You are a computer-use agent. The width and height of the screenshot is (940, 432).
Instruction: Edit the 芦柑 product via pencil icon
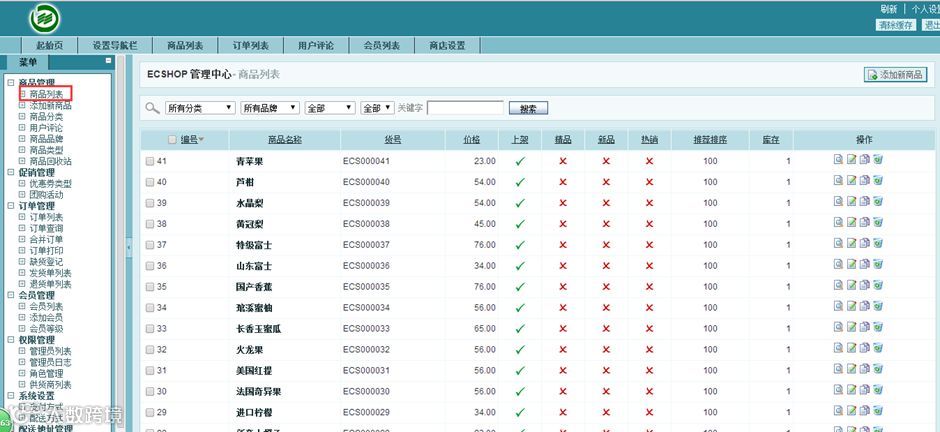pos(851,180)
